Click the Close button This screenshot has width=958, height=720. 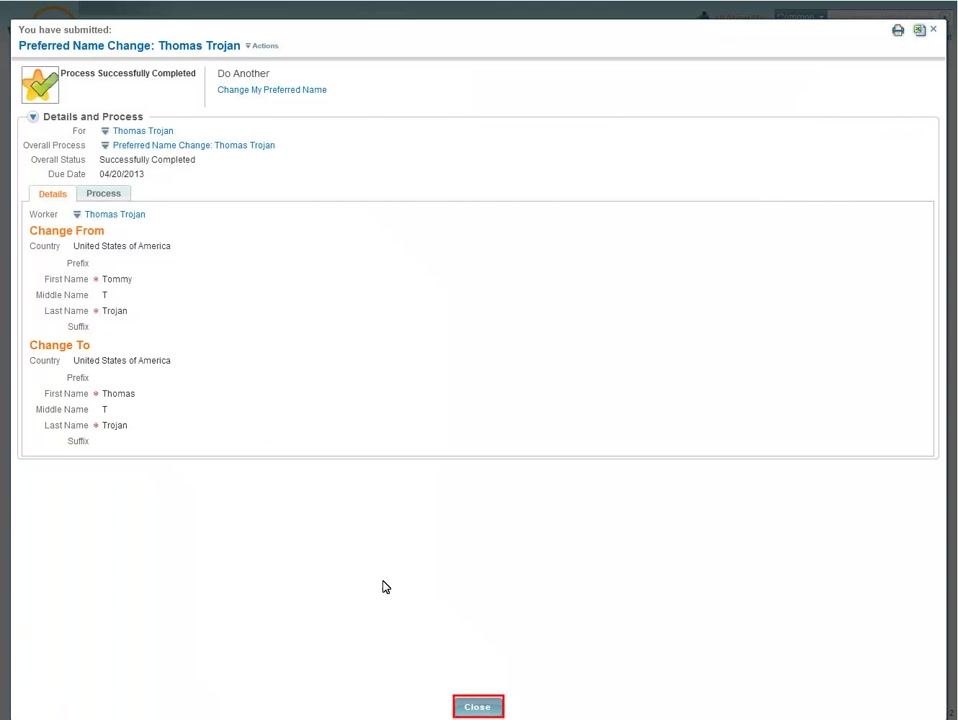point(478,707)
